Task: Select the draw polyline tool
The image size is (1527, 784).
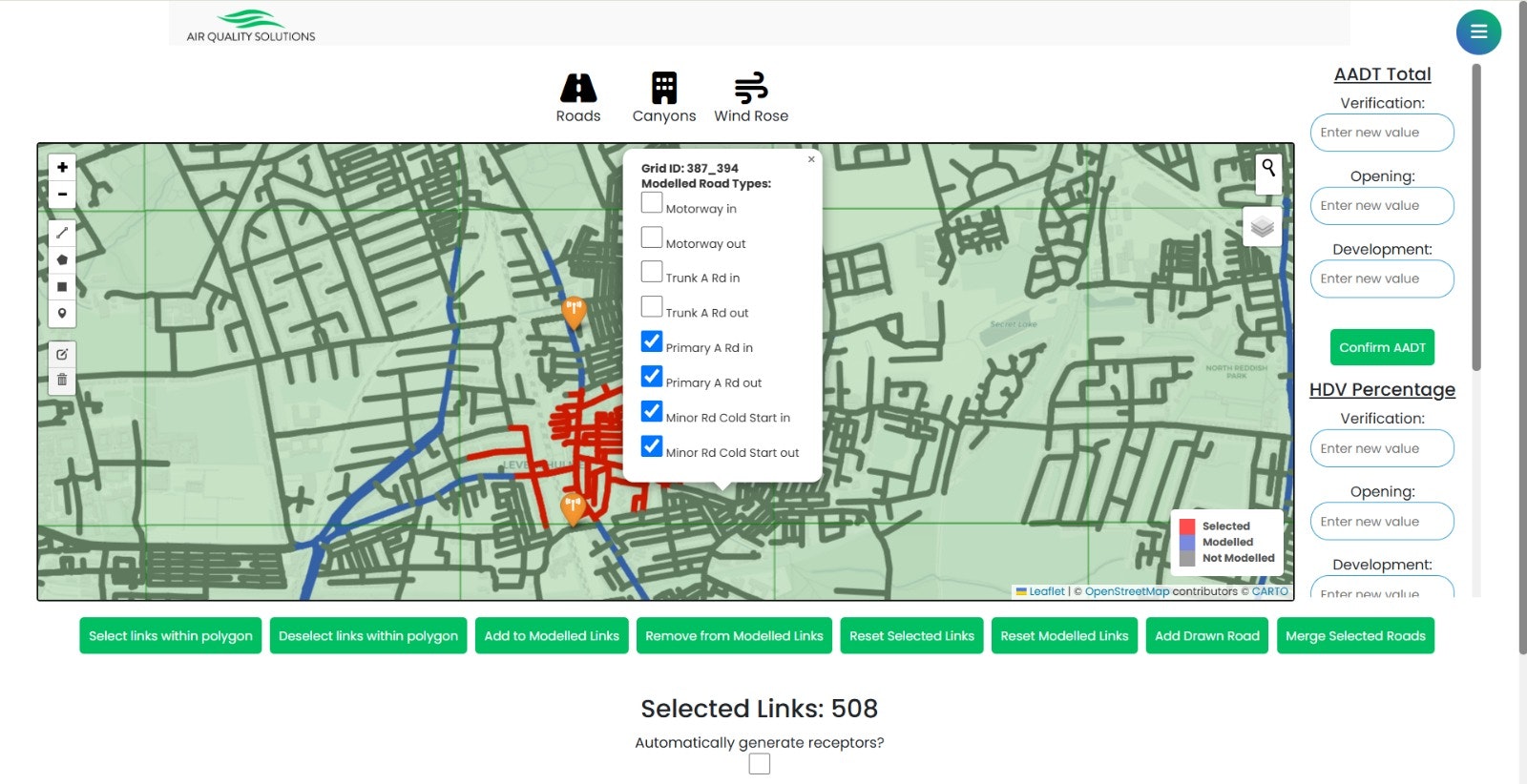Action: pyautogui.click(x=62, y=233)
